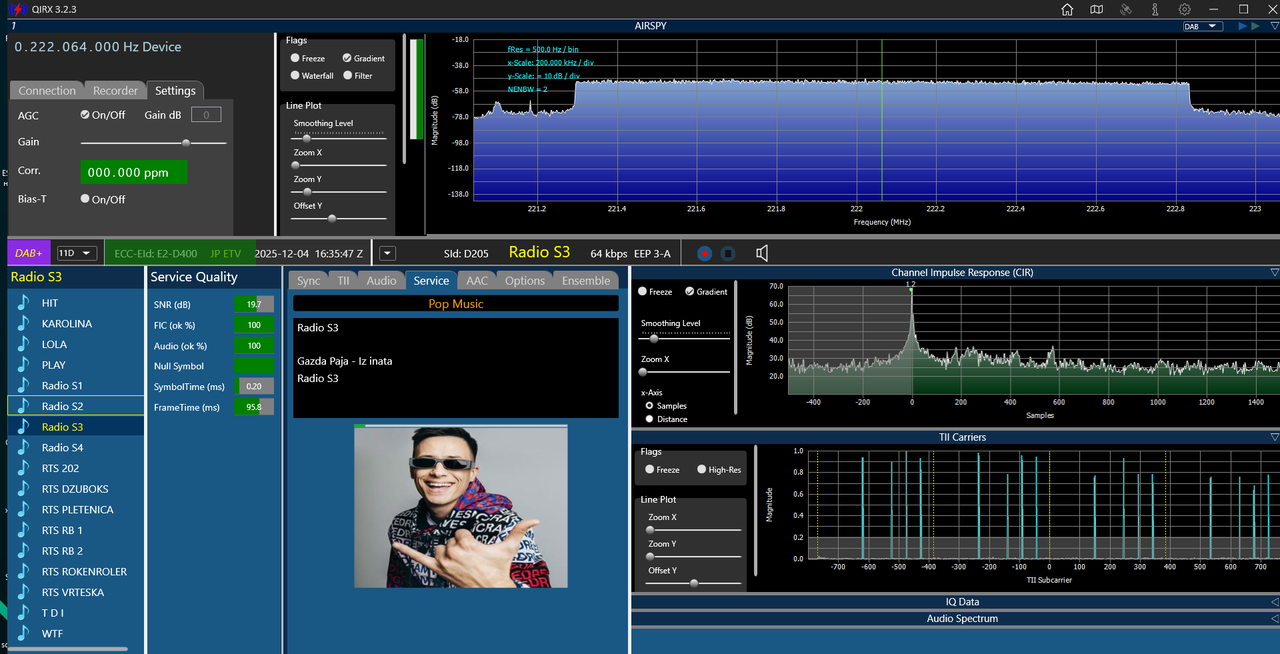
Task: Click the Corr. ppm value field
Action: click(134, 172)
